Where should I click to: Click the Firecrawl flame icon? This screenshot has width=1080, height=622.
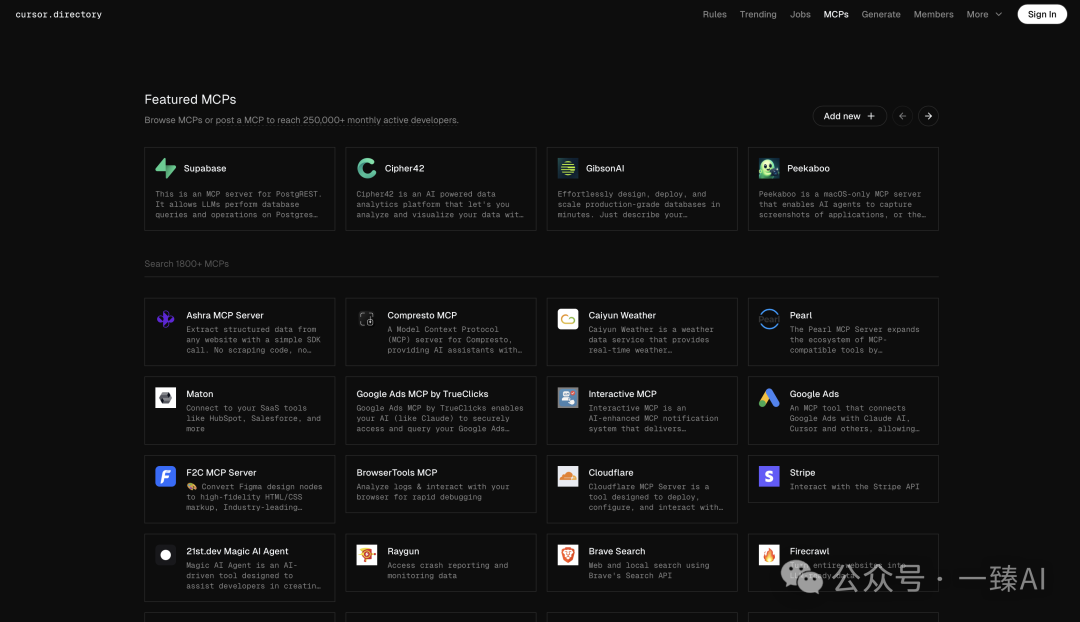click(769, 554)
